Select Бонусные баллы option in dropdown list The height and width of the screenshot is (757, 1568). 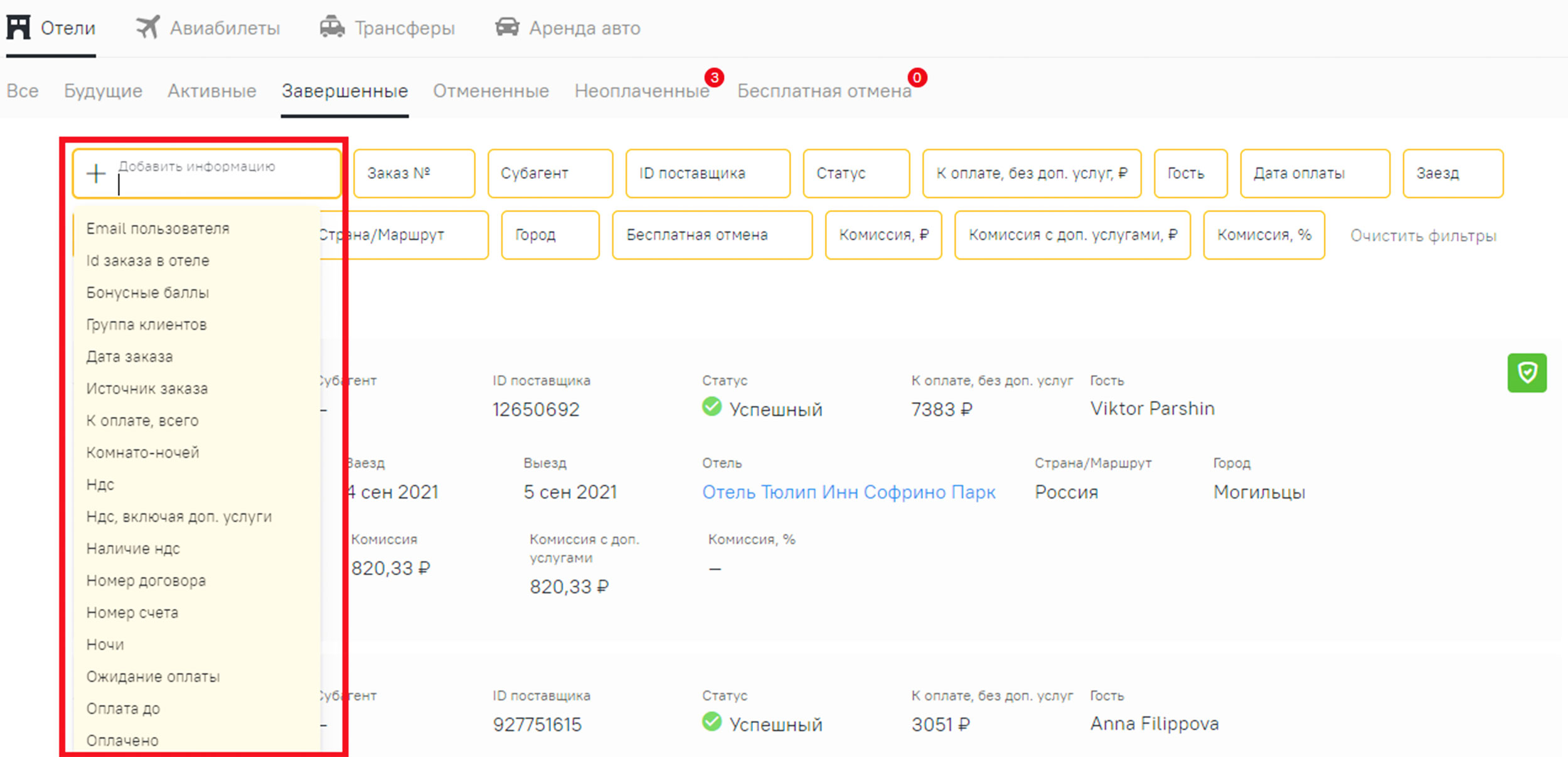point(147,293)
